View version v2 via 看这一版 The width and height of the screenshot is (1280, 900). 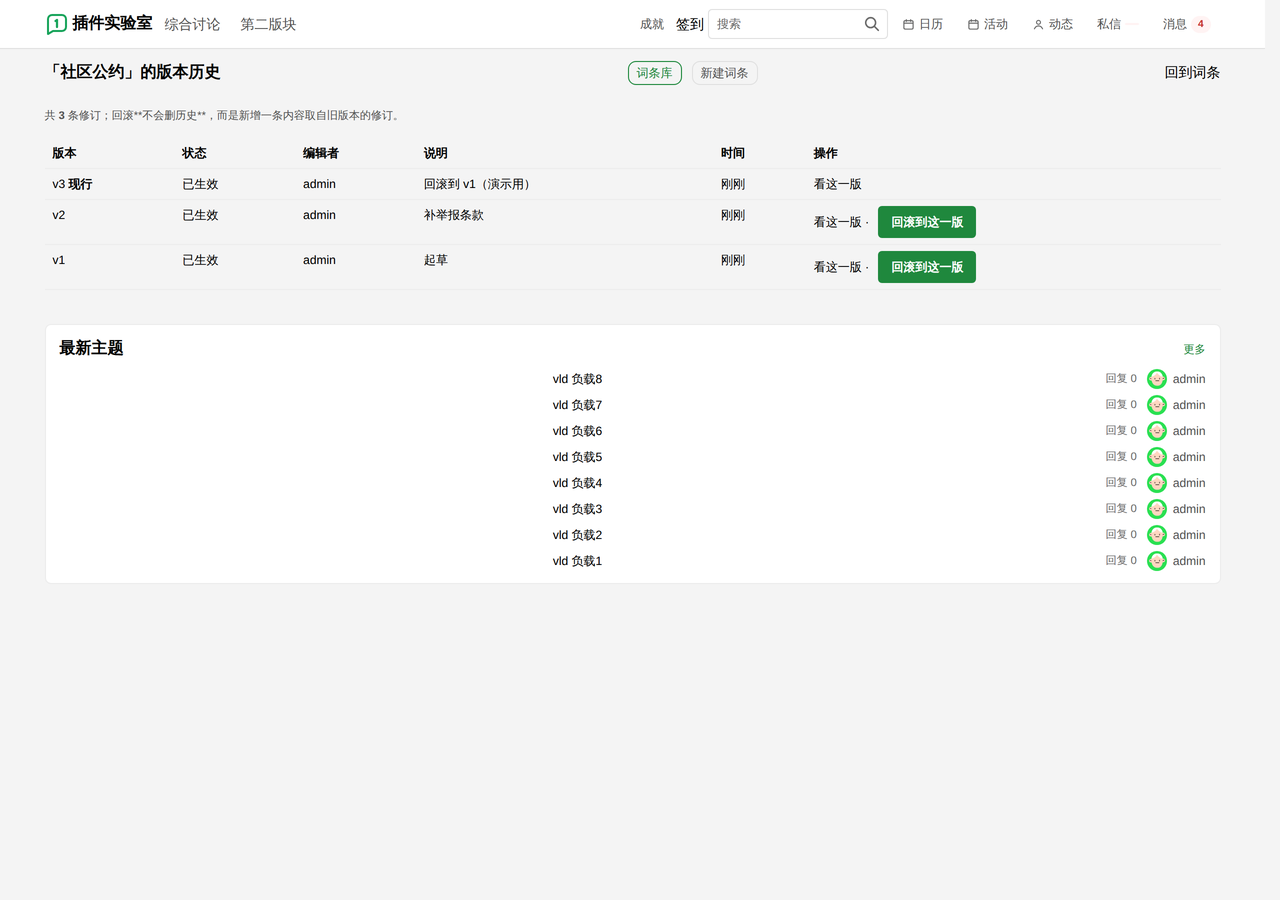(x=837, y=222)
